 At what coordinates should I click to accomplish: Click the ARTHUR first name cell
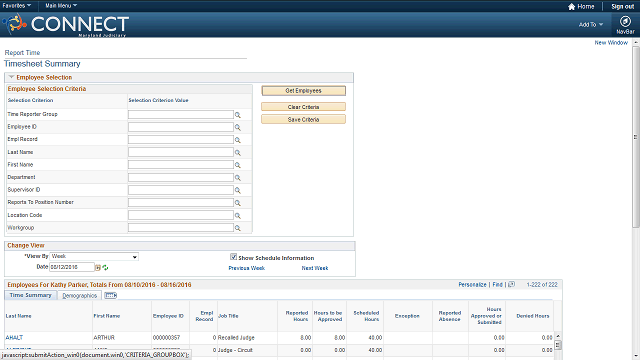(x=104, y=338)
